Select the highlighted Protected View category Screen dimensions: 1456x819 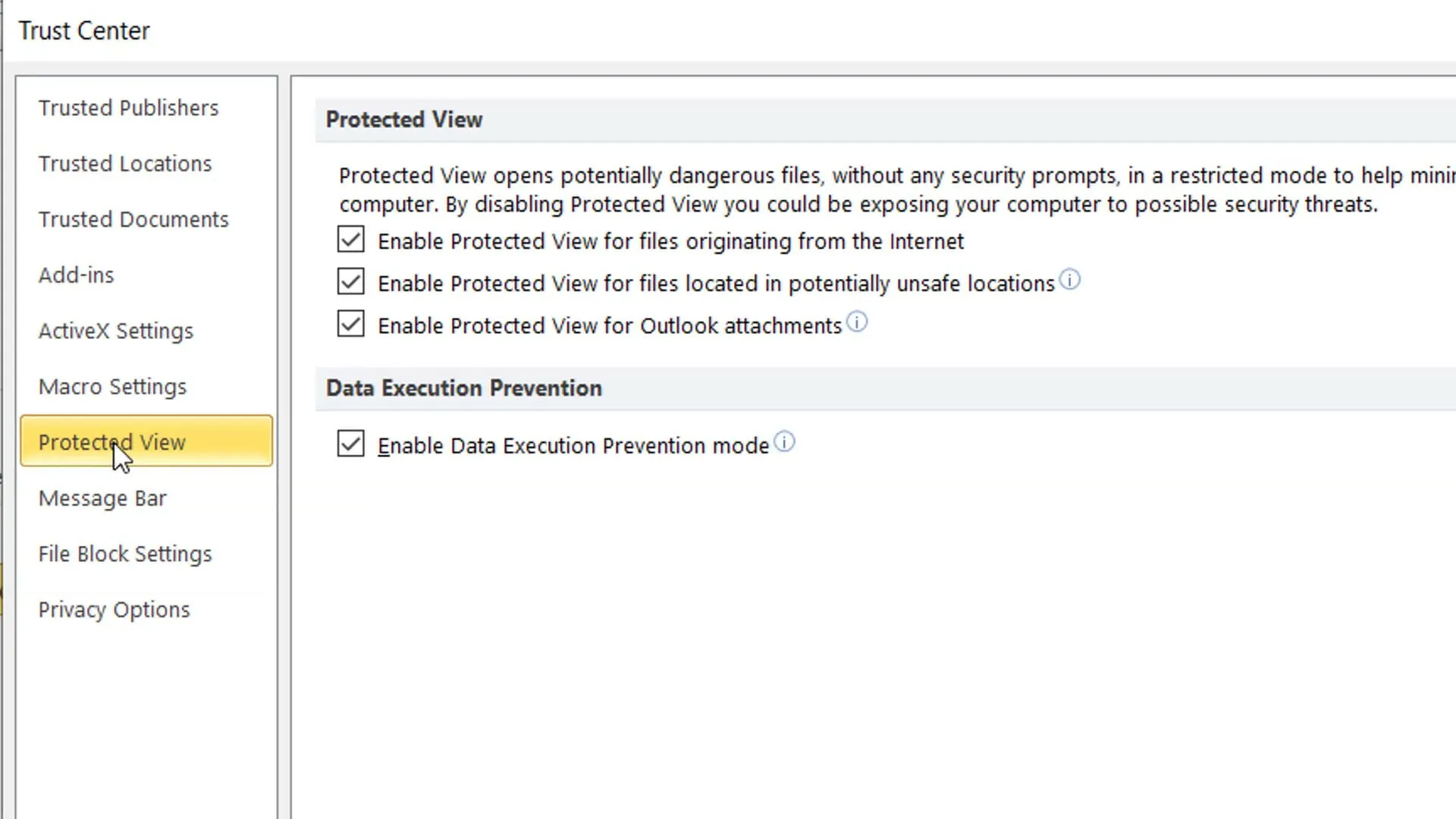pyautogui.click(x=146, y=442)
